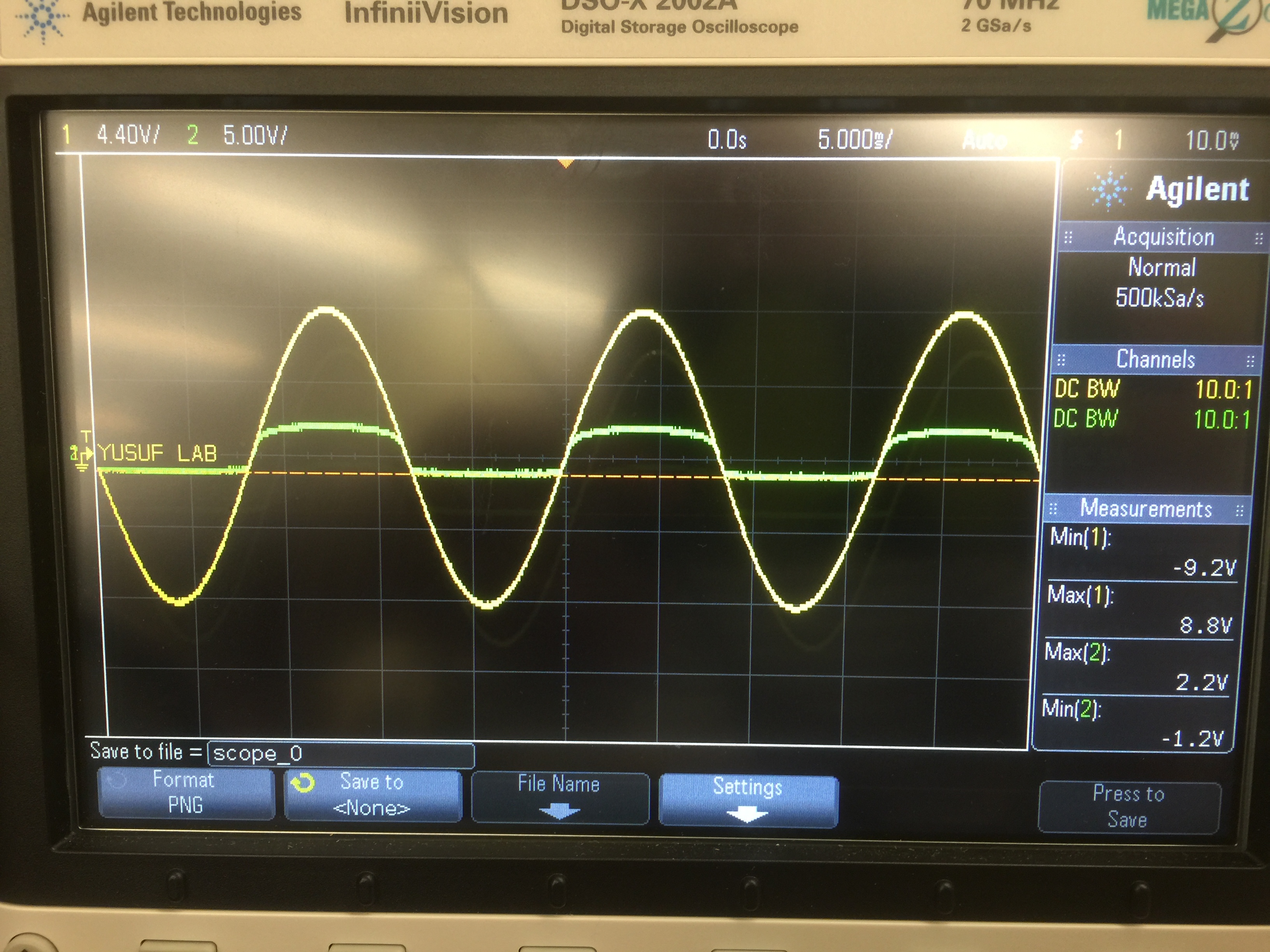Select the grip dots left of Measurements
1270x952 pixels.
(1053, 508)
